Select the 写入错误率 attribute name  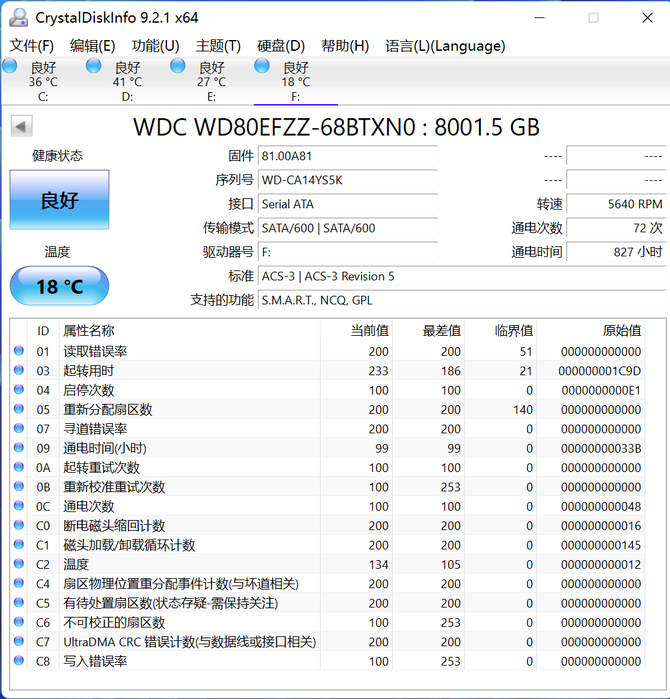[95, 661]
